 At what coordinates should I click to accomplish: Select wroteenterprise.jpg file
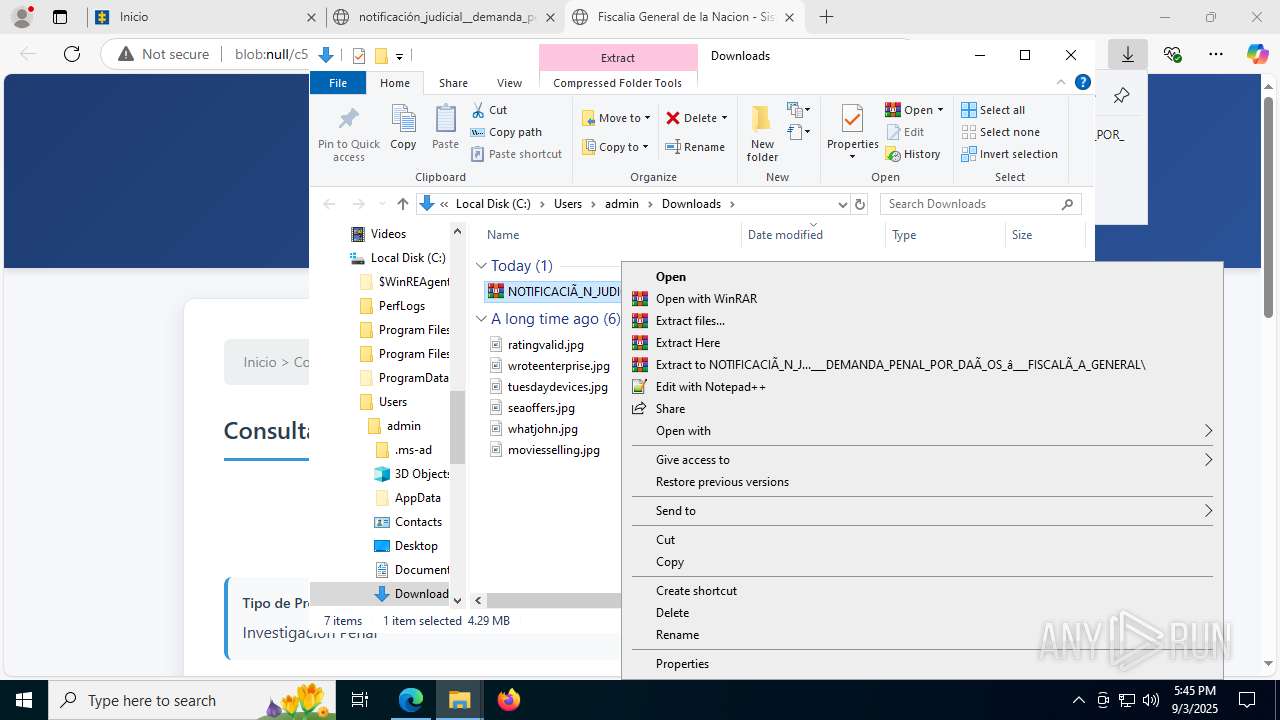click(x=558, y=366)
